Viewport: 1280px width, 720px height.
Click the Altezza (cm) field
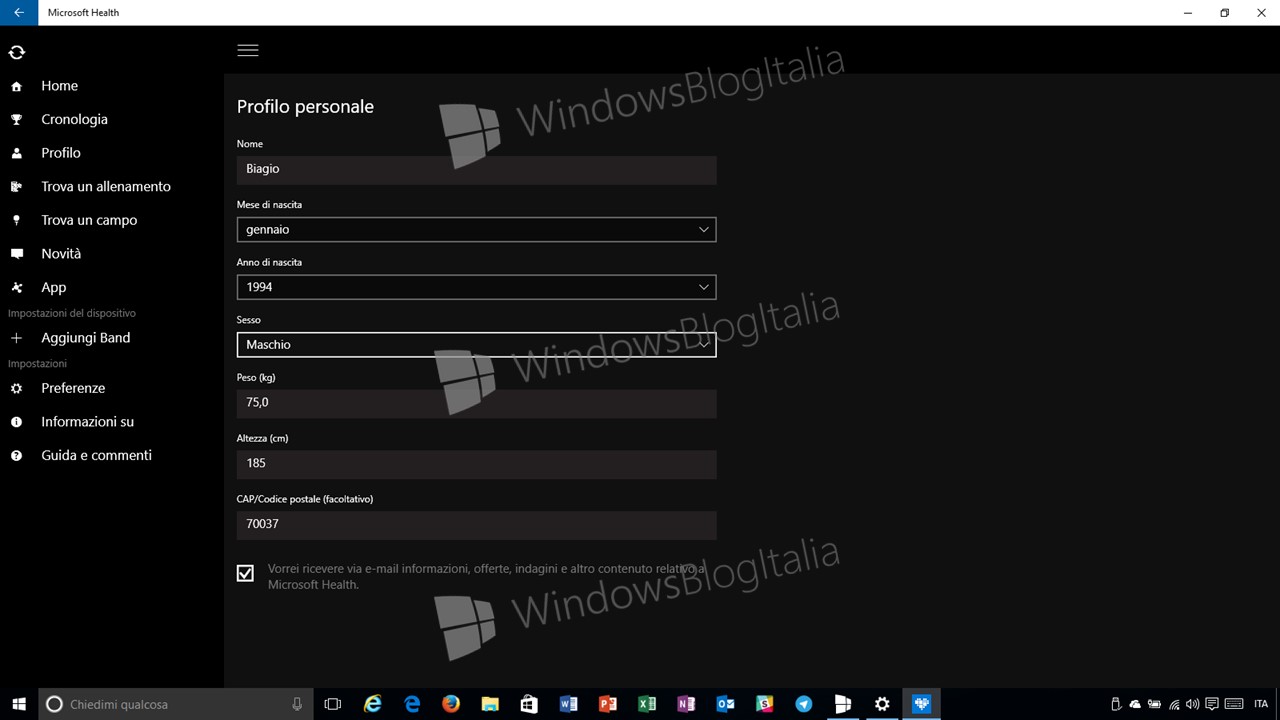(476, 464)
